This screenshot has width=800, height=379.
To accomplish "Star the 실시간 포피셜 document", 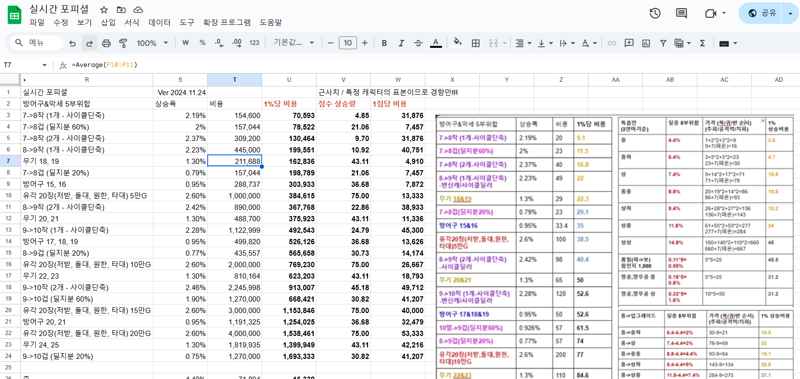I will (x=104, y=10).
